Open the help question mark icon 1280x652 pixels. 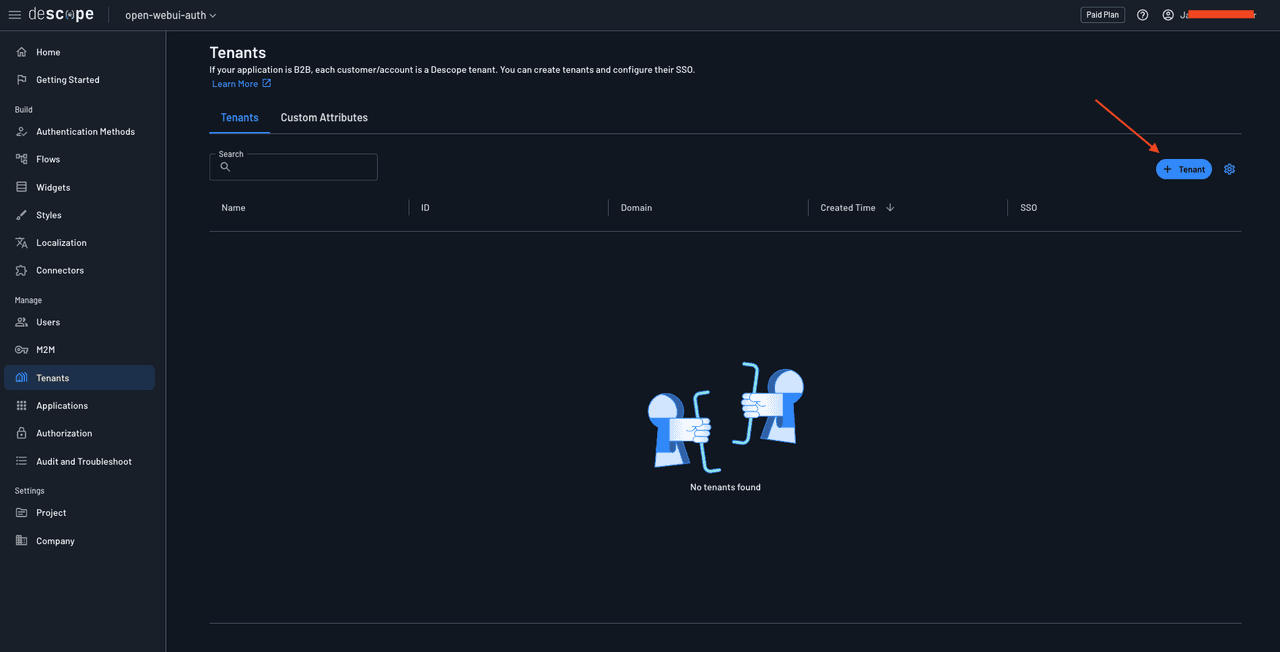point(1143,15)
